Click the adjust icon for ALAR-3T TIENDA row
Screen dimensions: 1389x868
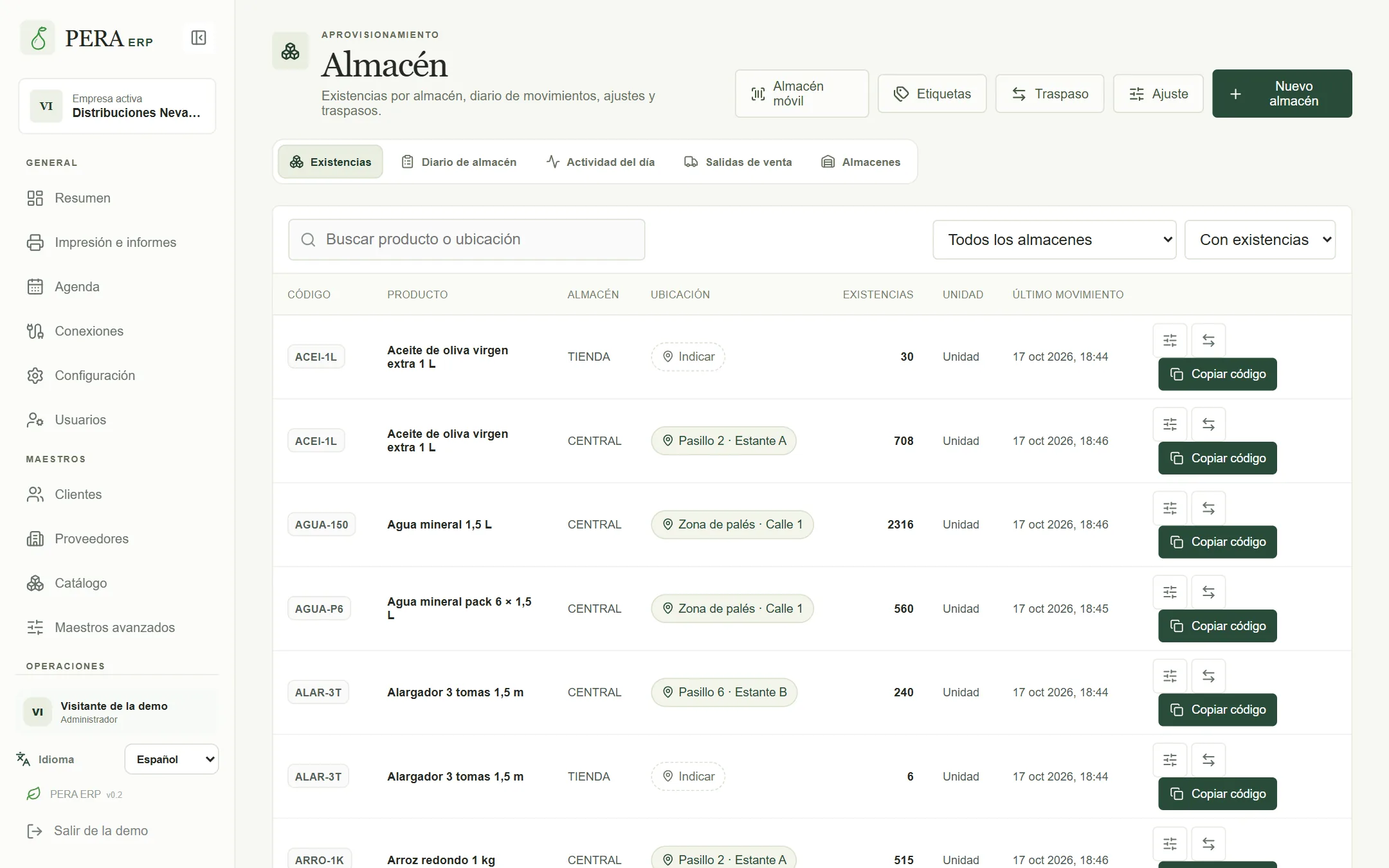1170,760
